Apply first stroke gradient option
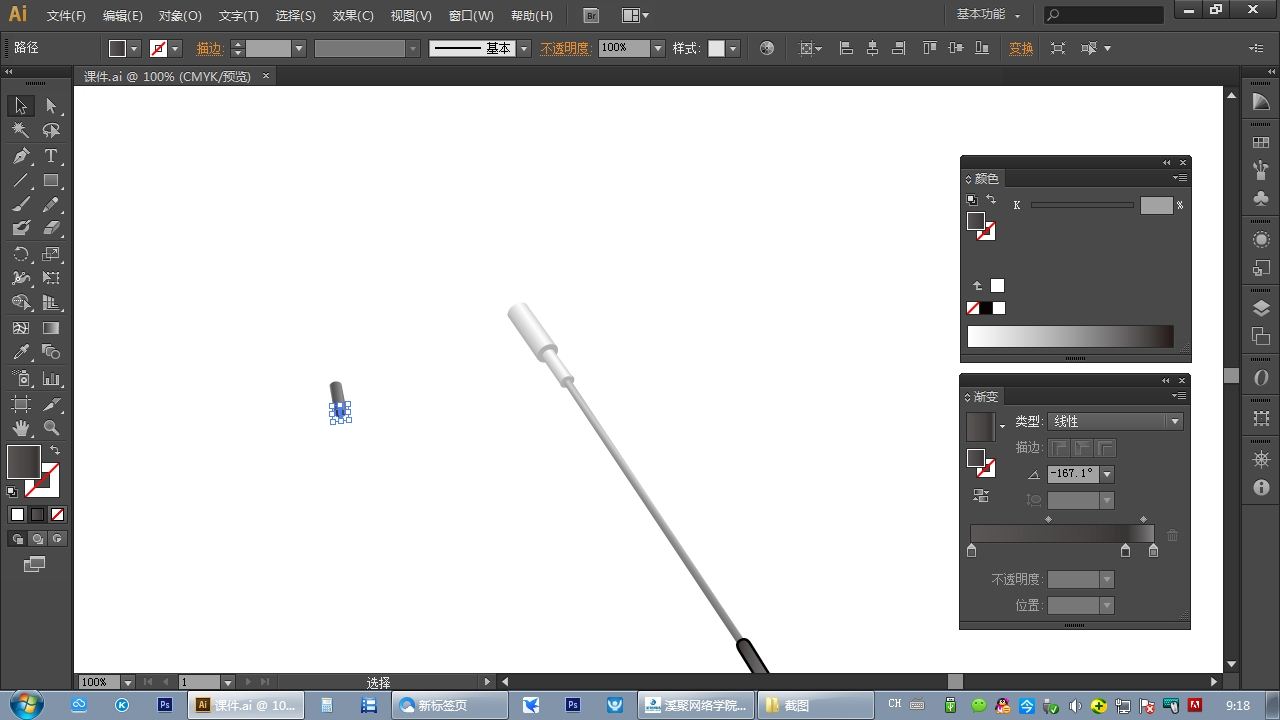Viewport: 1280px width, 720px height. pos(1058,448)
